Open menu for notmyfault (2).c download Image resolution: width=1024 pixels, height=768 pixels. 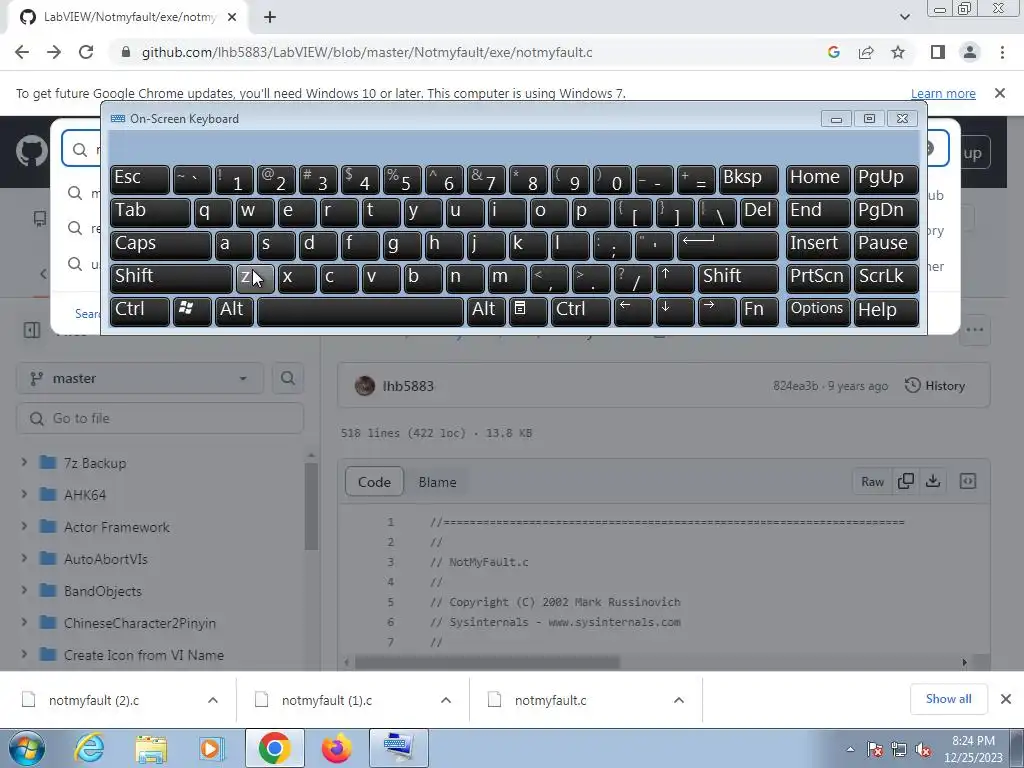213,700
